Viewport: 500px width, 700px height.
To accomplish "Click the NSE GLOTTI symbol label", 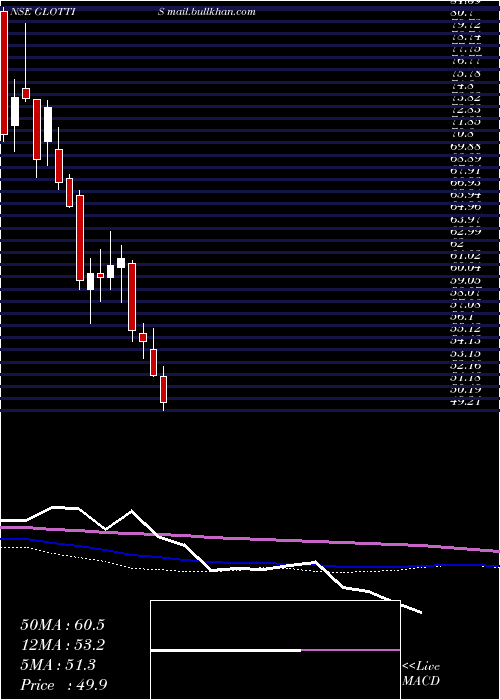I will click(x=43, y=12).
